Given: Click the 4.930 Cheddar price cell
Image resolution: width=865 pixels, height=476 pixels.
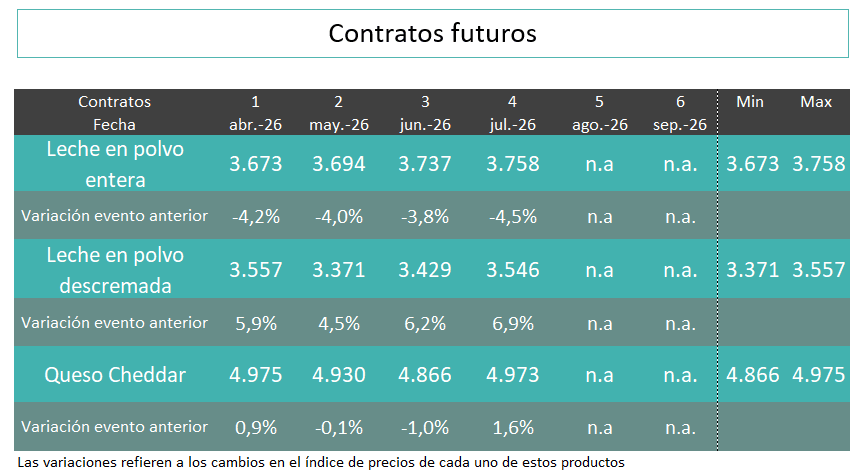Looking at the screenshot, I should 339,376.
